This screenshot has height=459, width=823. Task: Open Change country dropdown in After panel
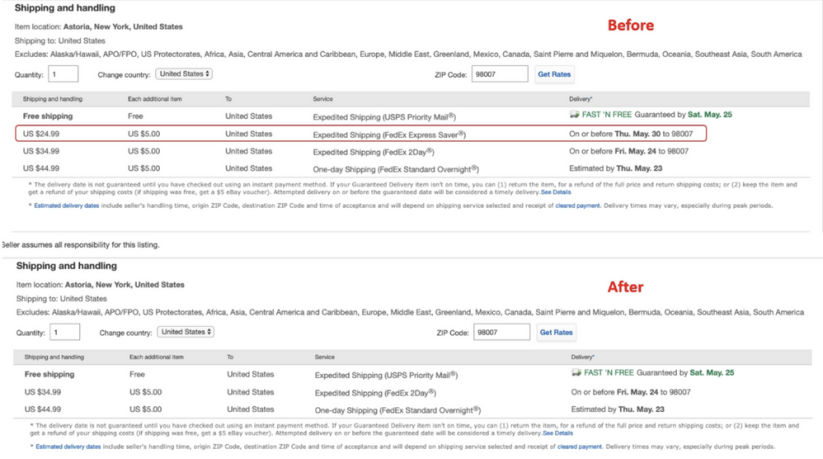point(186,332)
